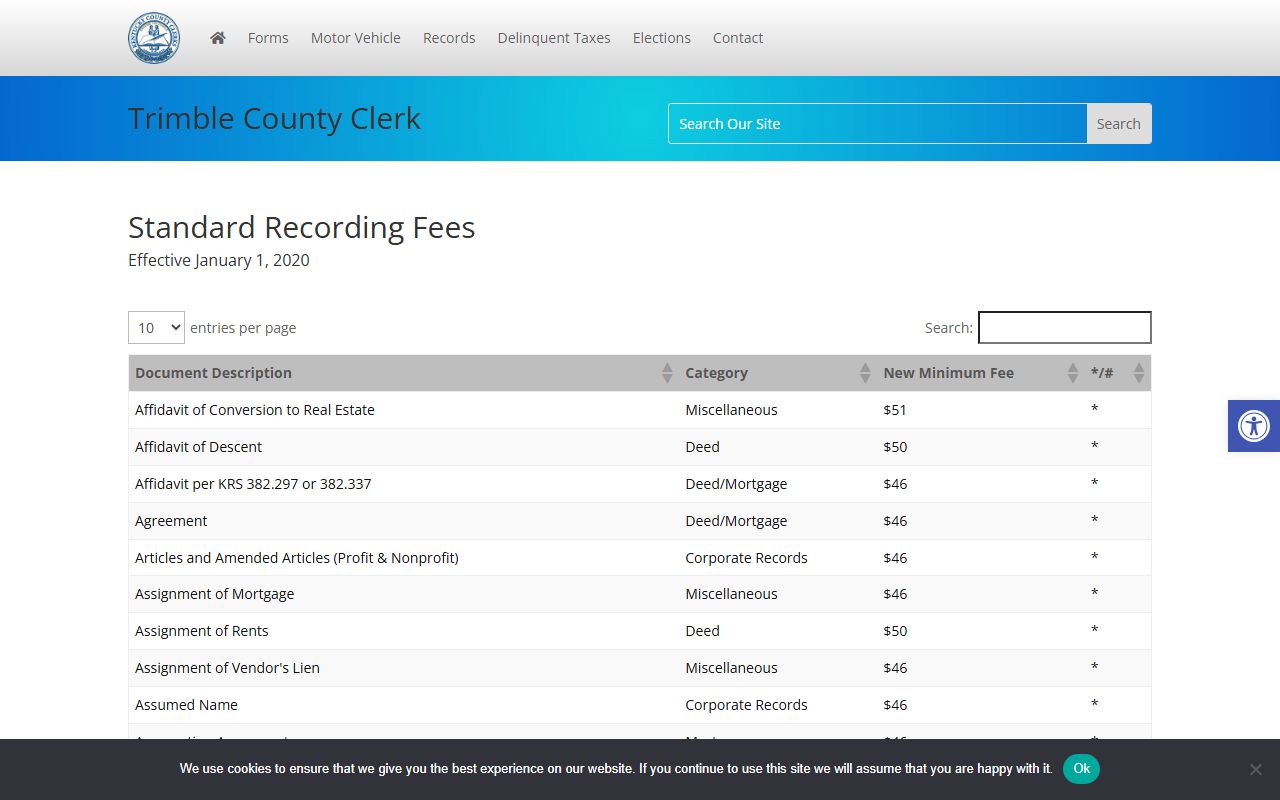Dismiss the cookie notice with the X
Image resolution: width=1280 pixels, height=800 pixels.
[1255, 769]
